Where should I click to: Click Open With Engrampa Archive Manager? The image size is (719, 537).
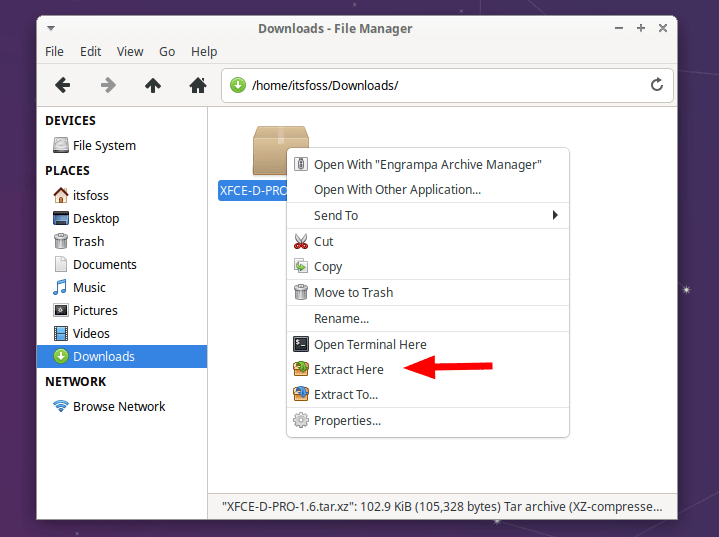[427, 164]
